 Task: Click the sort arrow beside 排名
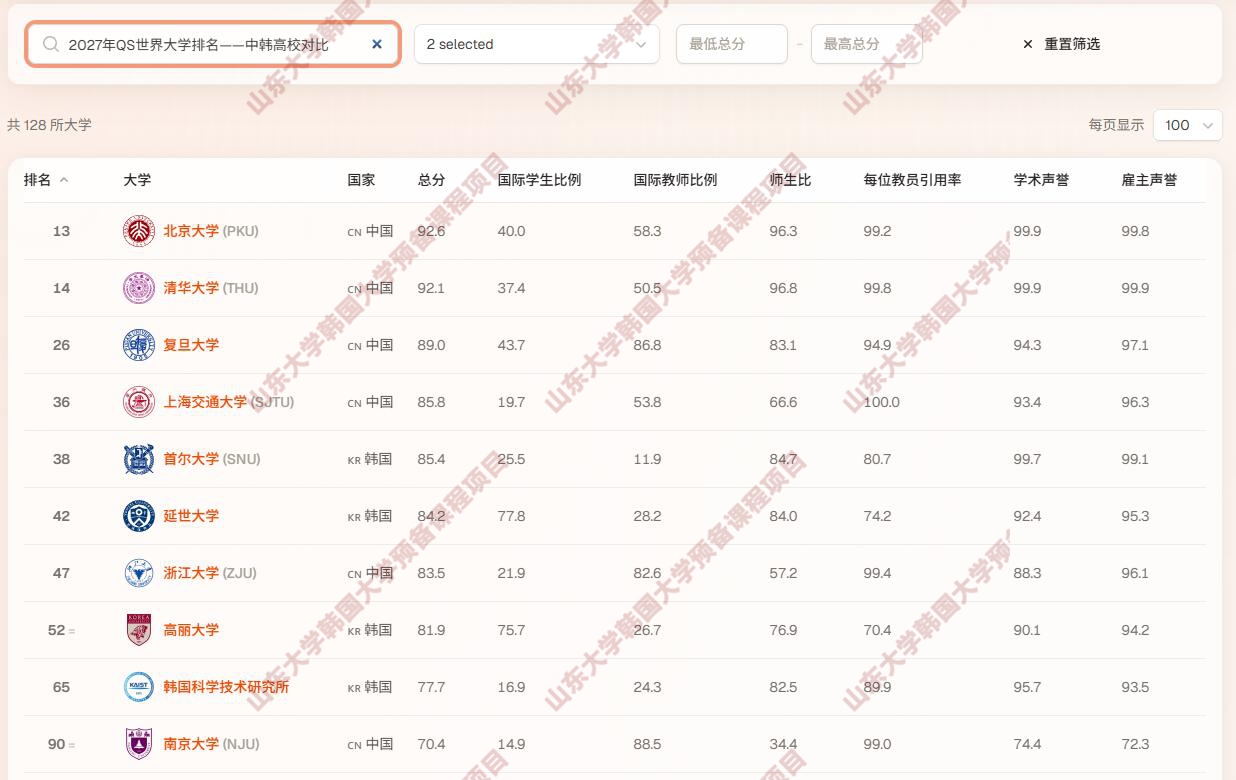click(x=64, y=180)
